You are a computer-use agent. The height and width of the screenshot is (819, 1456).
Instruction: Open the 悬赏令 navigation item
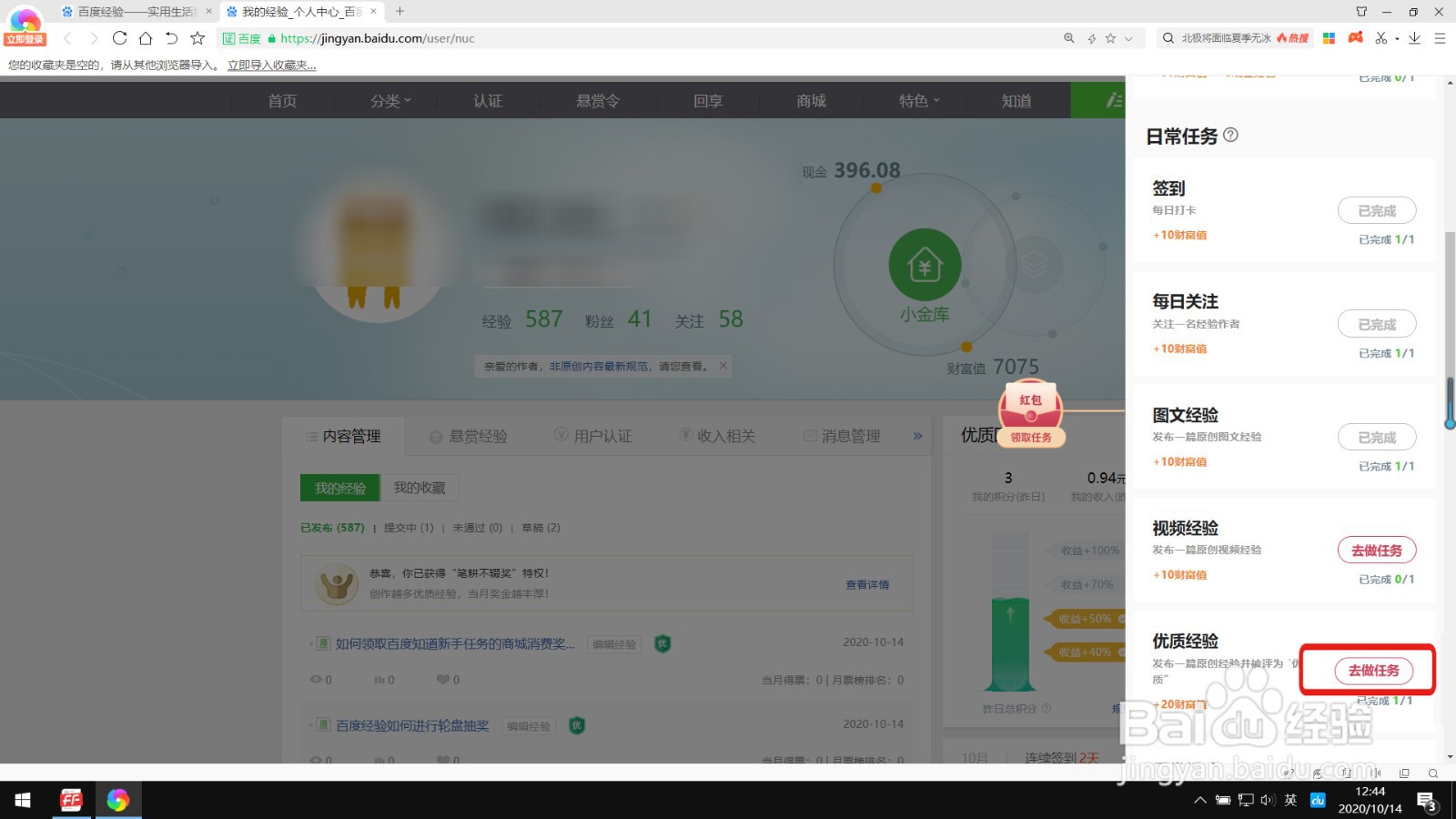pyautogui.click(x=598, y=101)
